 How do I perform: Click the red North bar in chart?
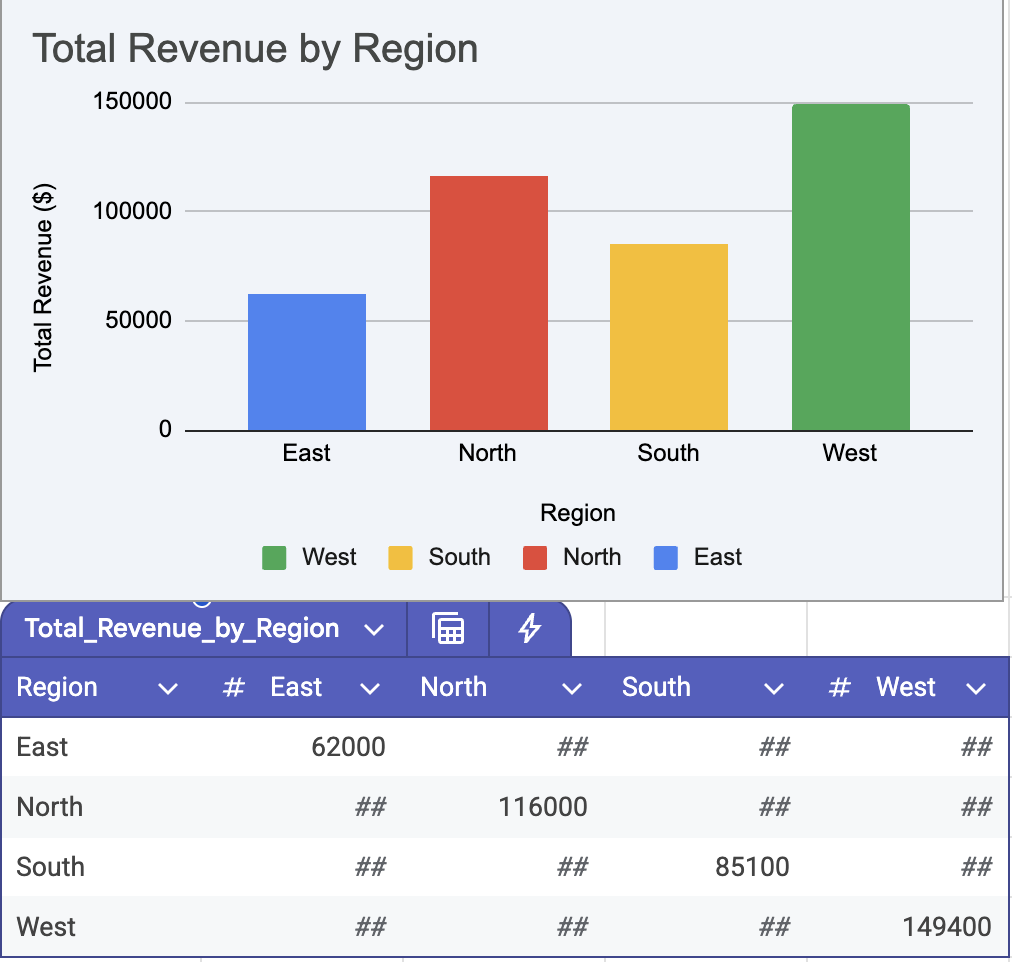(x=489, y=303)
